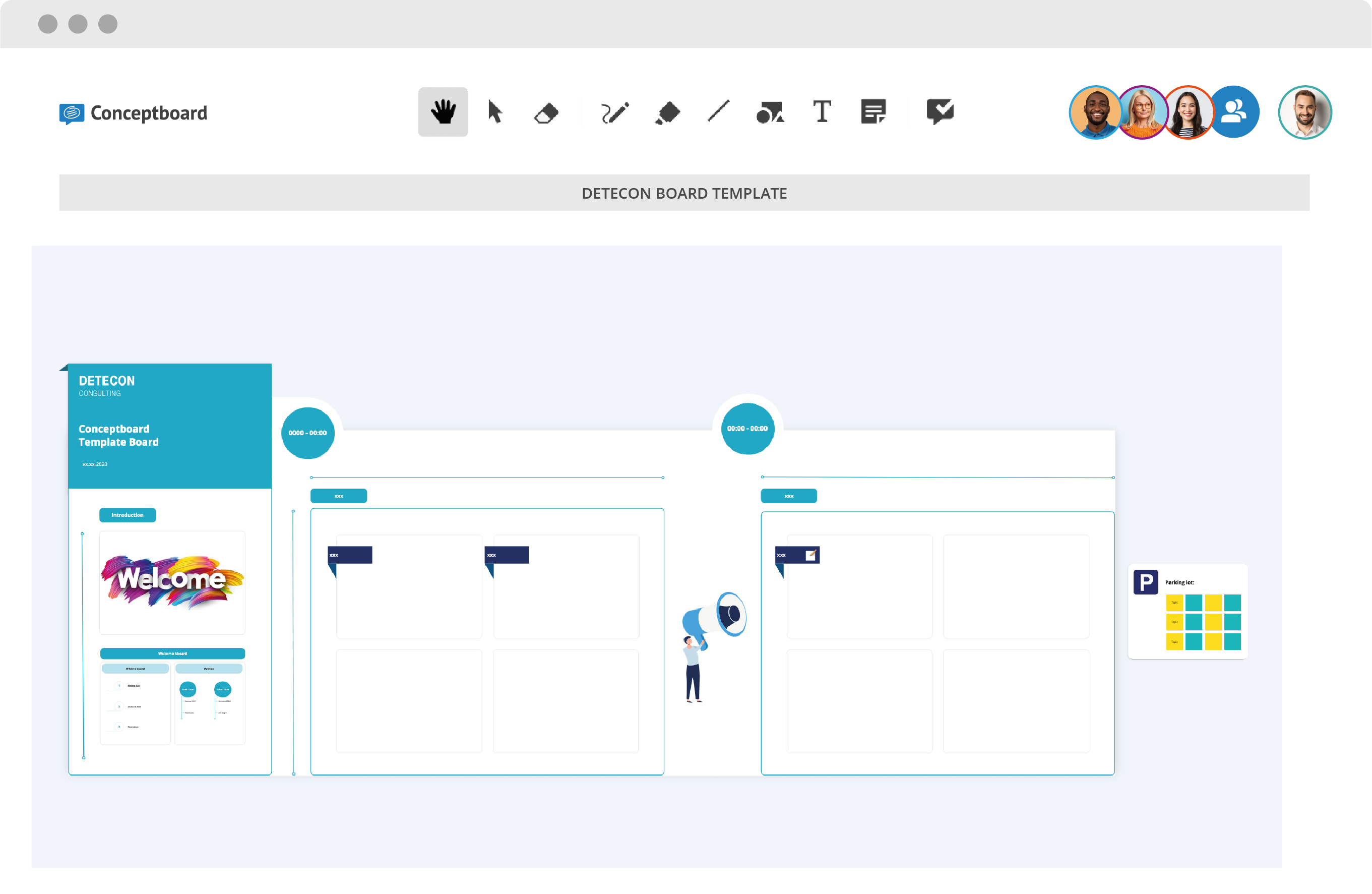Viewport: 1372px width, 894px height.
Task: Open own profile avatar with teal ring
Action: (1304, 112)
